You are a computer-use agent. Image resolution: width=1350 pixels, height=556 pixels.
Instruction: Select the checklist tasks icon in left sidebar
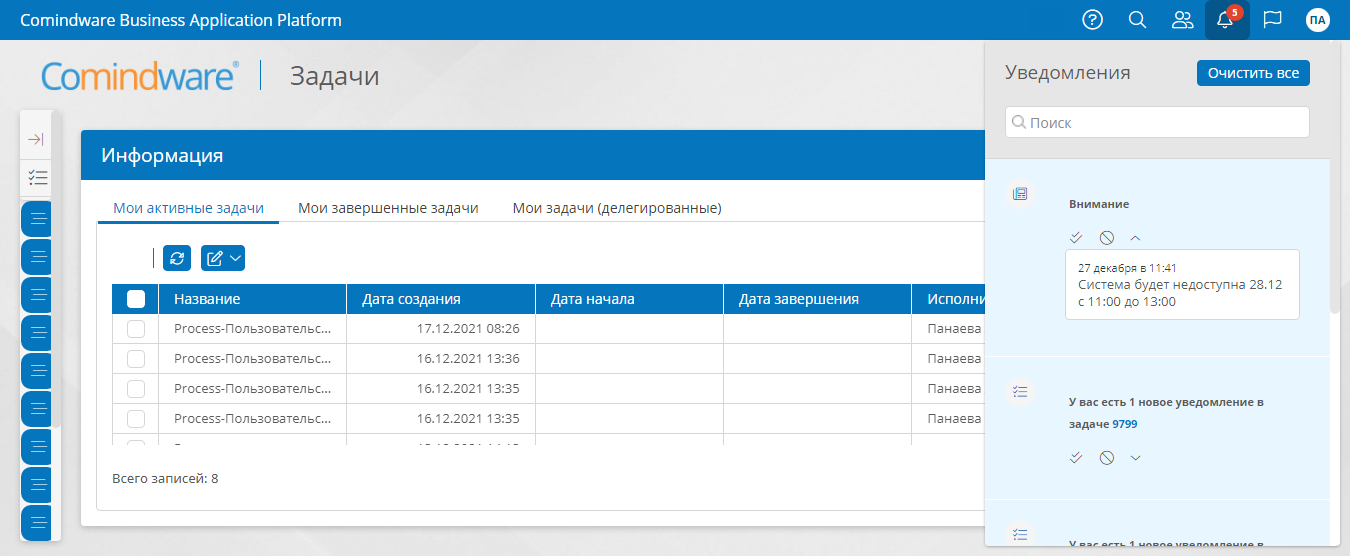point(37,178)
